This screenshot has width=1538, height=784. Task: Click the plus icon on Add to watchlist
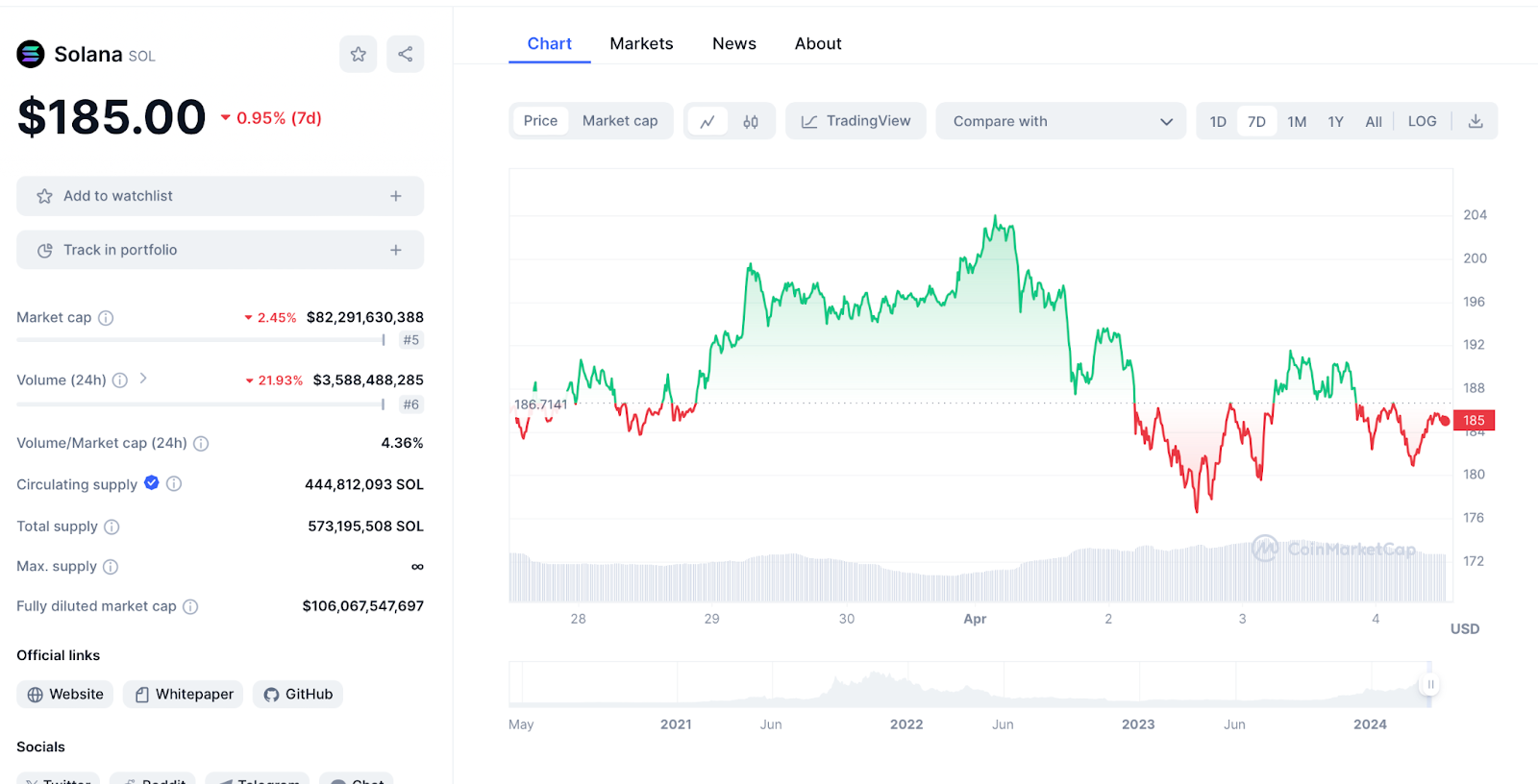(395, 196)
